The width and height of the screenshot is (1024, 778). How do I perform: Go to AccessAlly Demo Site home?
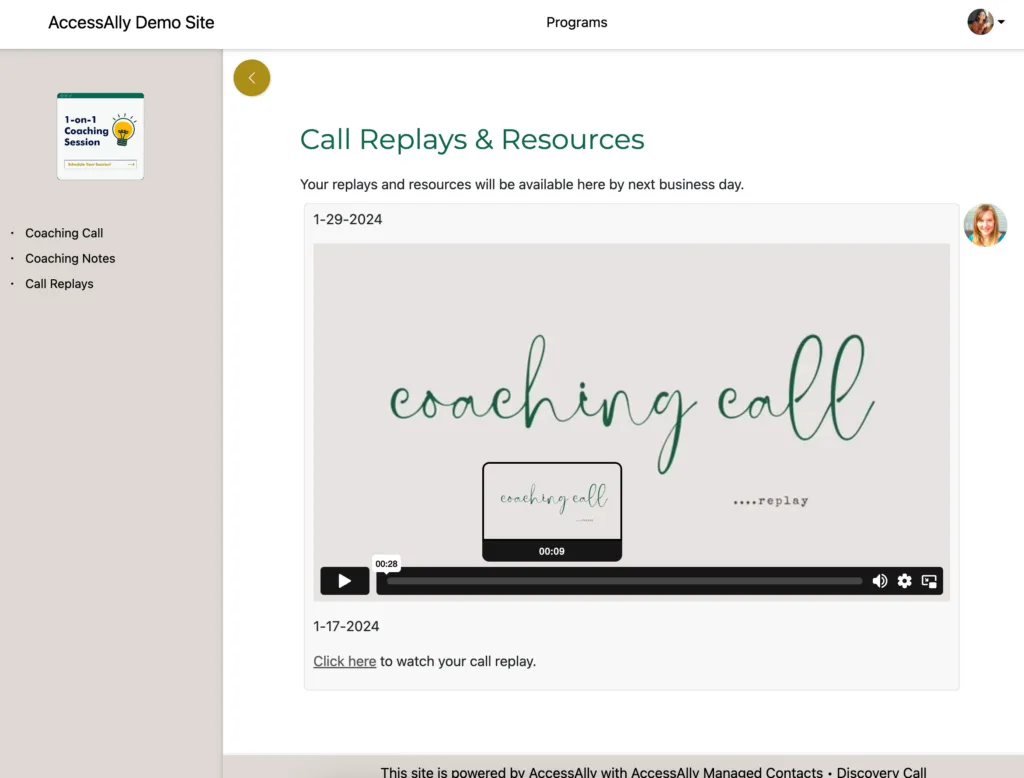click(x=131, y=22)
